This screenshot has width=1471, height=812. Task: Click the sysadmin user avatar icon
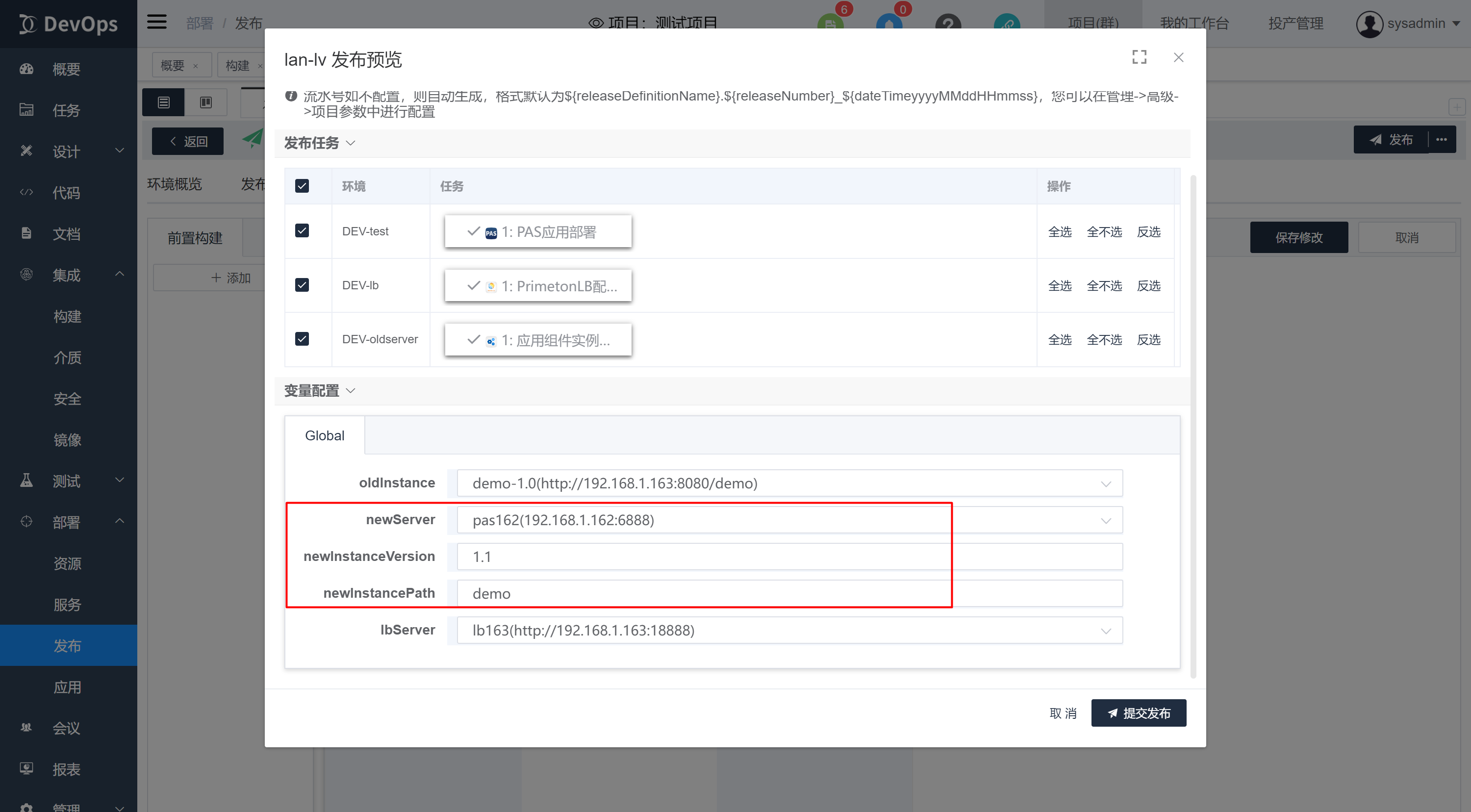pyautogui.click(x=1369, y=24)
